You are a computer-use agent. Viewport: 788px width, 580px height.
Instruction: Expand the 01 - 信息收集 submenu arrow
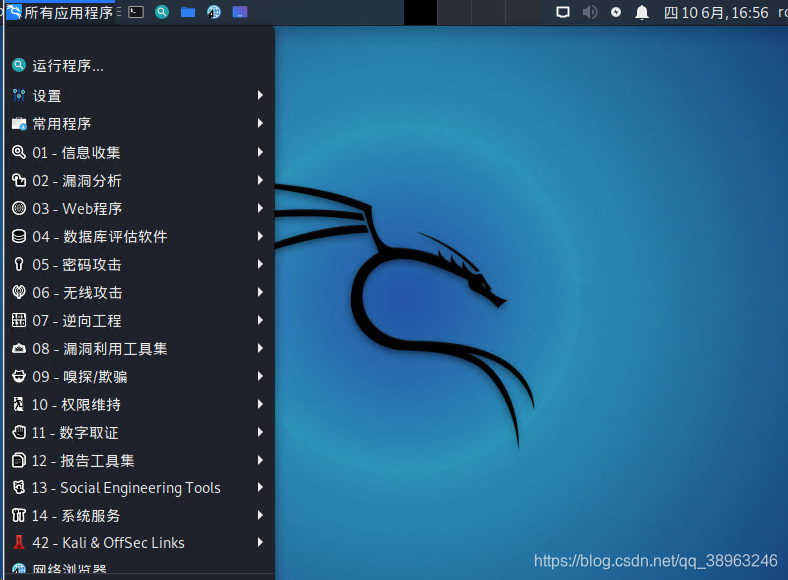pyautogui.click(x=260, y=152)
